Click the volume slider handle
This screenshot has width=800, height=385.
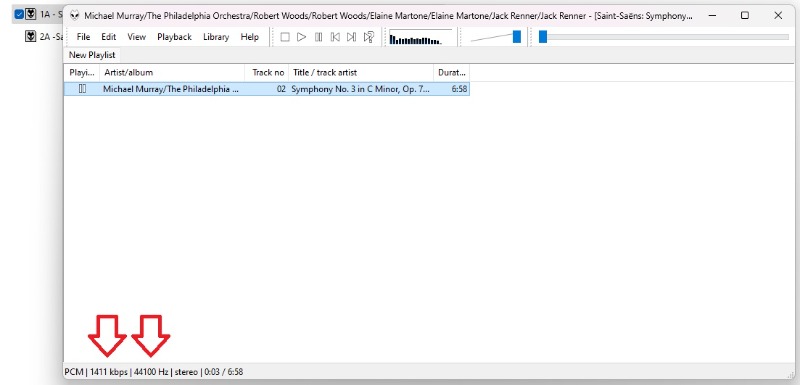(x=517, y=37)
